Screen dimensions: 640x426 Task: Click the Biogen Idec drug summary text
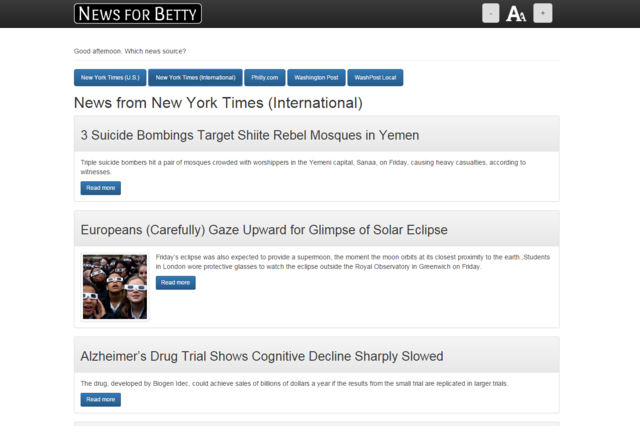(294, 384)
